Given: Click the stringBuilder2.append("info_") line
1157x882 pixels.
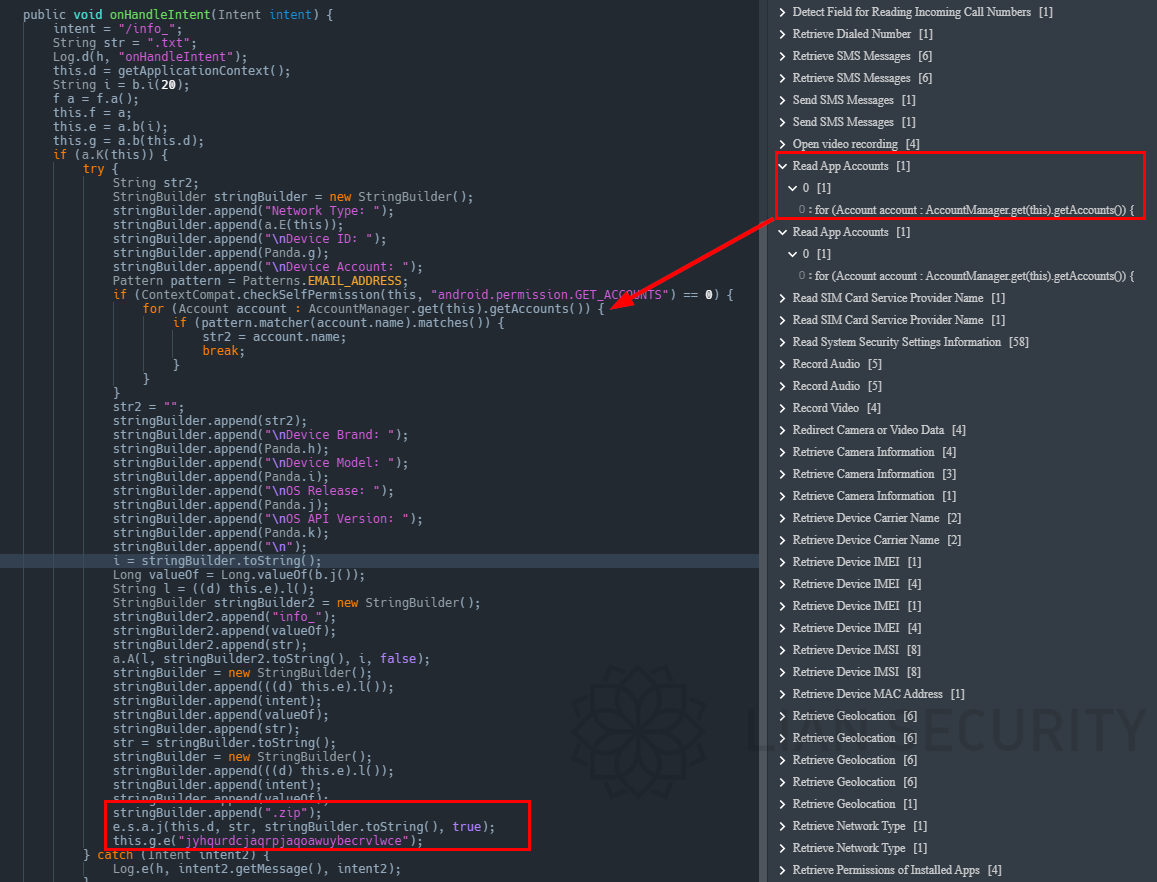Looking at the screenshot, I should click(x=224, y=617).
